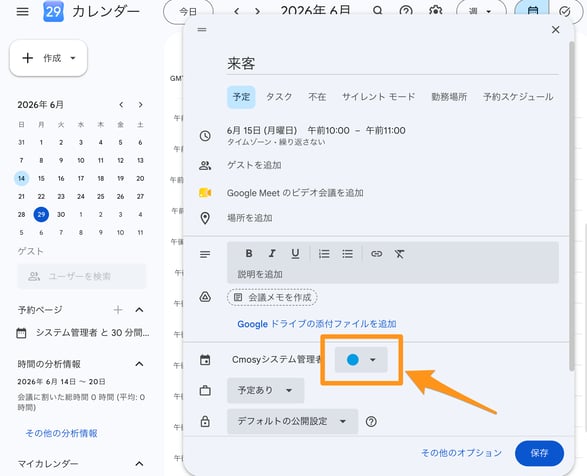Insert bulleted list in description
This screenshot has width=587, height=476.
[347, 254]
